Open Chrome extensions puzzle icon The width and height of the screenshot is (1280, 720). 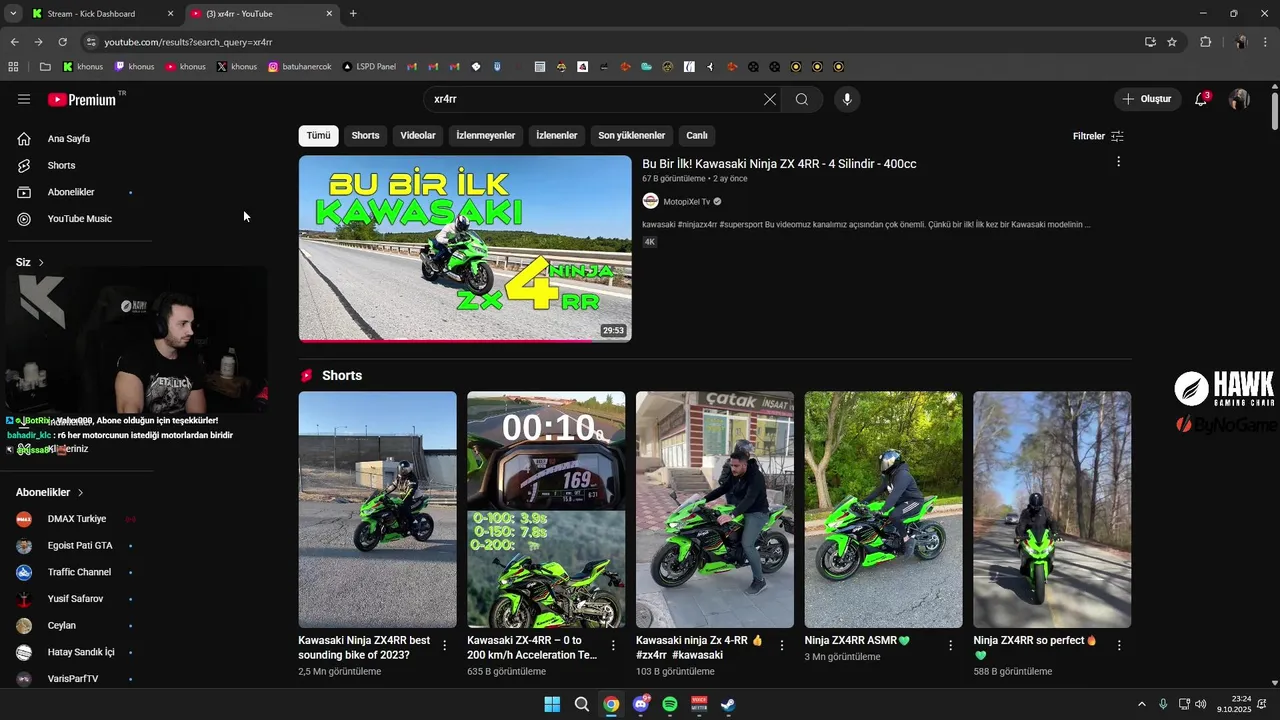(1205, 42)
